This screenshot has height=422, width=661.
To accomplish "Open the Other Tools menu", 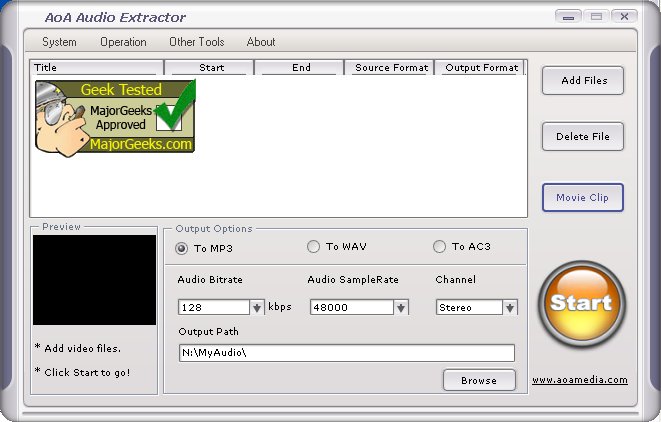I will point(196,42).
